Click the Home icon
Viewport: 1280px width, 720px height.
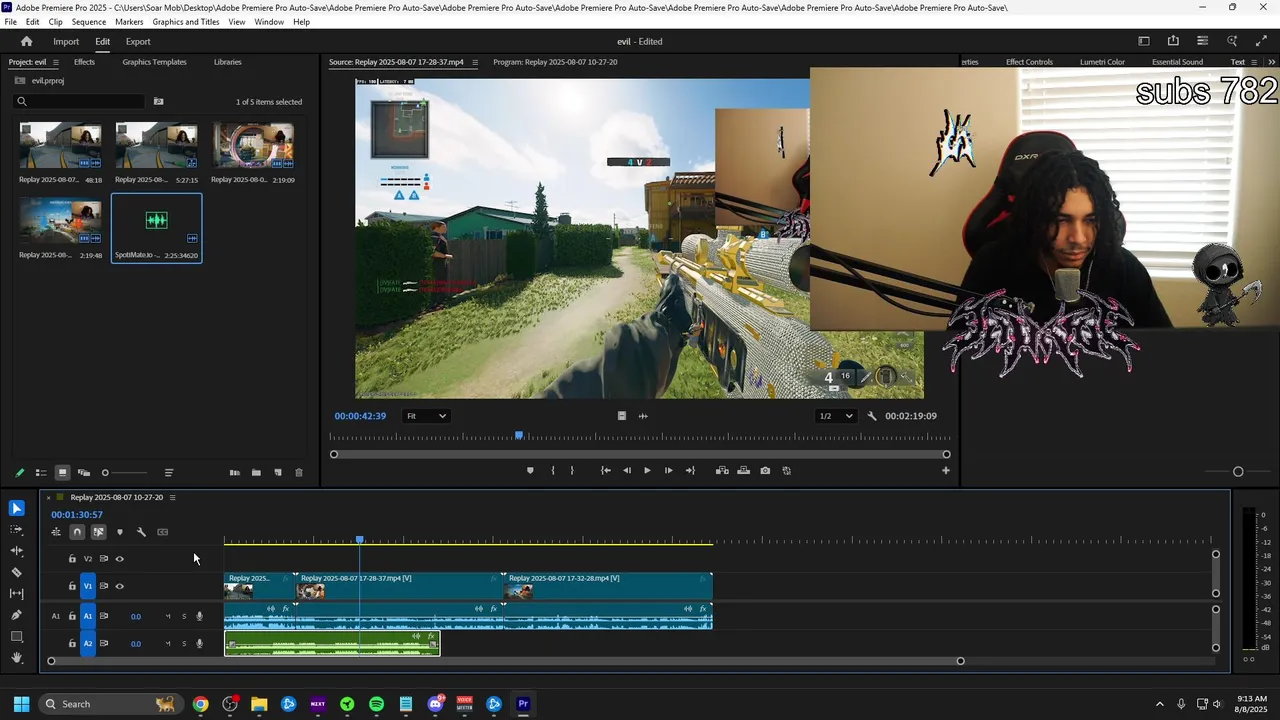tap(26, 41)
